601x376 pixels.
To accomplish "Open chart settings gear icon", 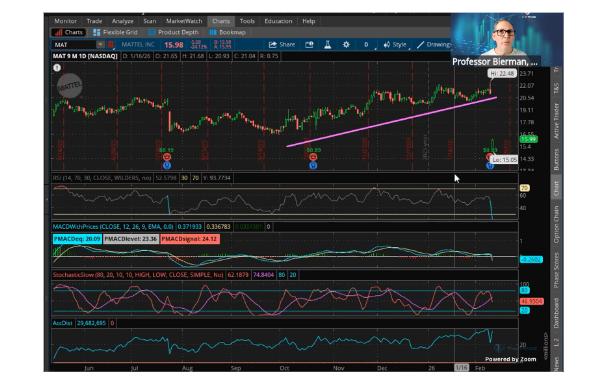I will (346, 45).
